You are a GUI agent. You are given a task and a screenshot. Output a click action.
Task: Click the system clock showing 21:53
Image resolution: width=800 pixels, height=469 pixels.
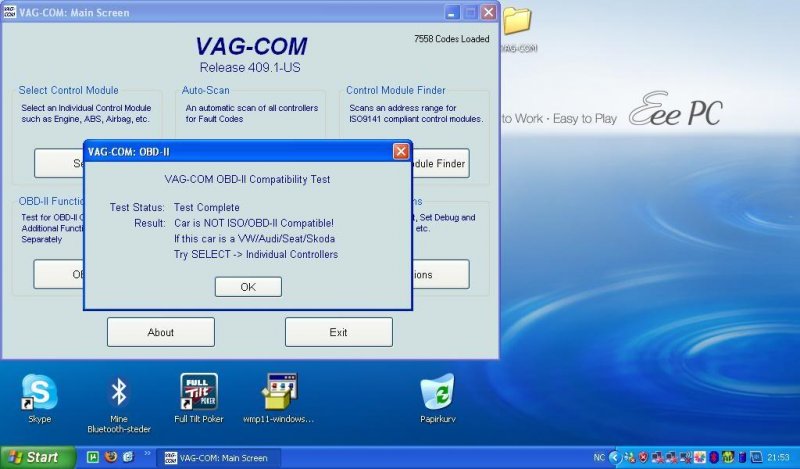pos(777,457)
